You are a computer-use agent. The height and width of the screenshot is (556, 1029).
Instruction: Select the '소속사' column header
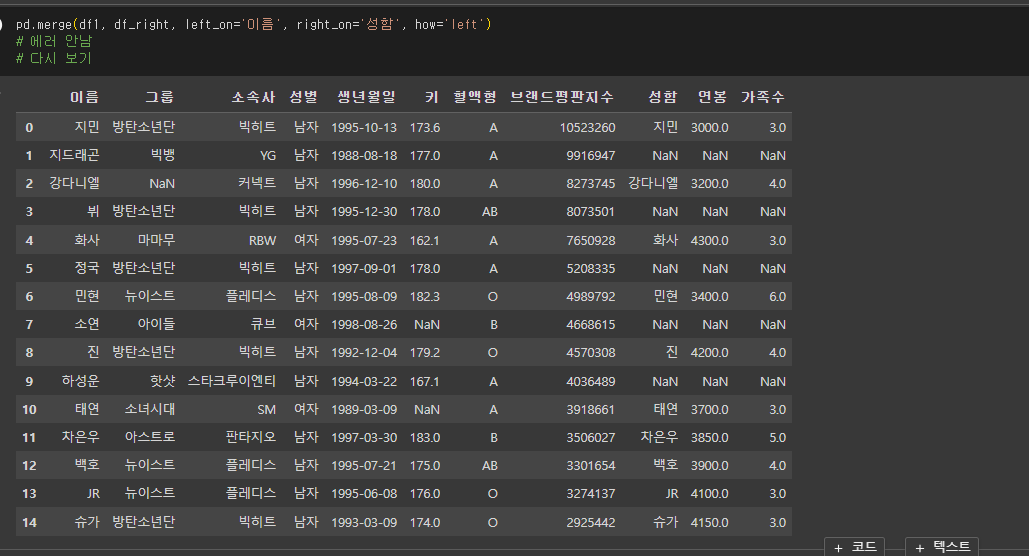(x=253, y=97)
